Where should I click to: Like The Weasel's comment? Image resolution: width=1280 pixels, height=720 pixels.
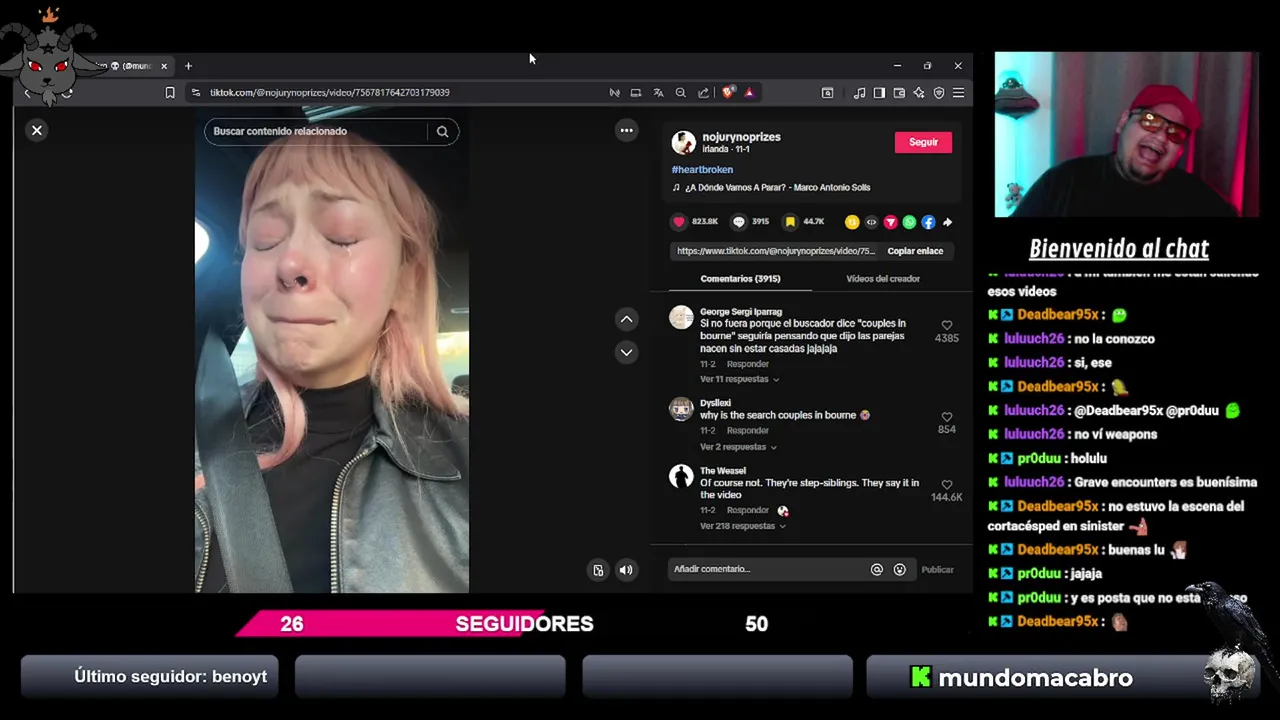(x=946, y=485)
